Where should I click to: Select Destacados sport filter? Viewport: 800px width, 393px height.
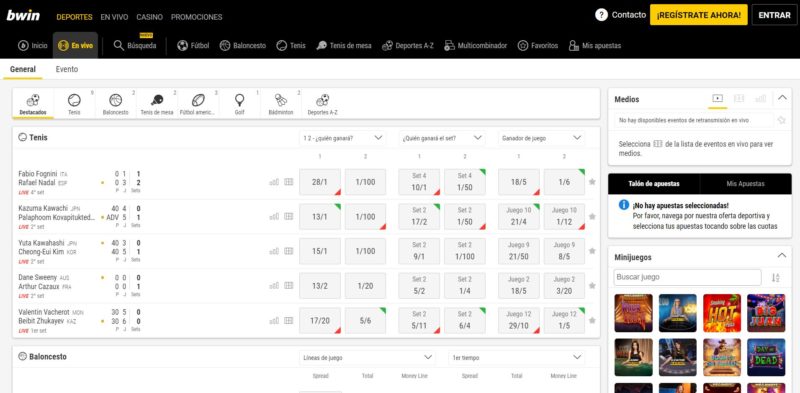tap(33, 104)
